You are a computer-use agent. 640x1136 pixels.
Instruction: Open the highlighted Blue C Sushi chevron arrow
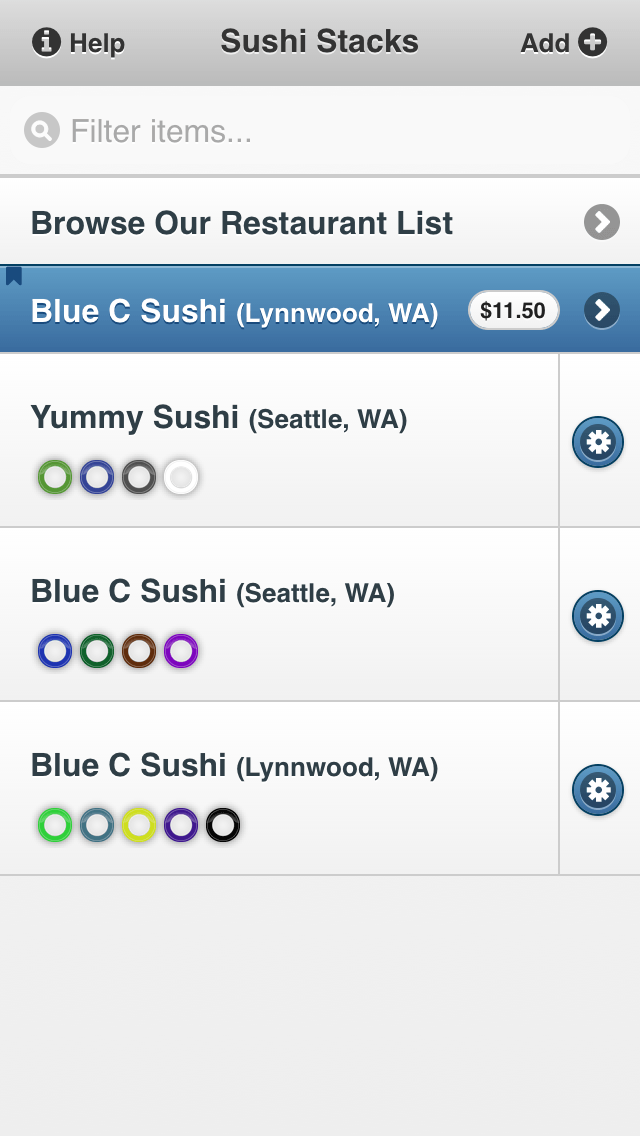pos(601,311)
